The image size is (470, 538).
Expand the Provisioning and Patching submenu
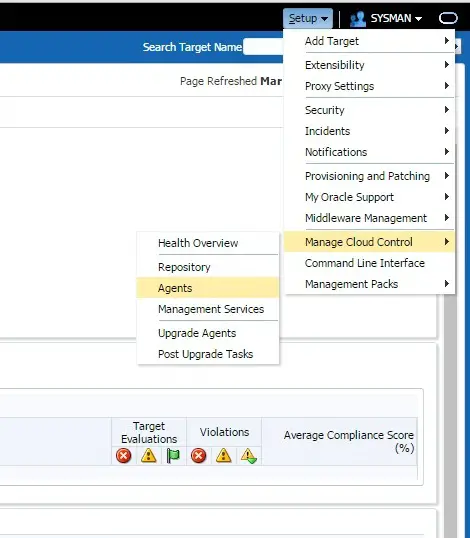369,176
